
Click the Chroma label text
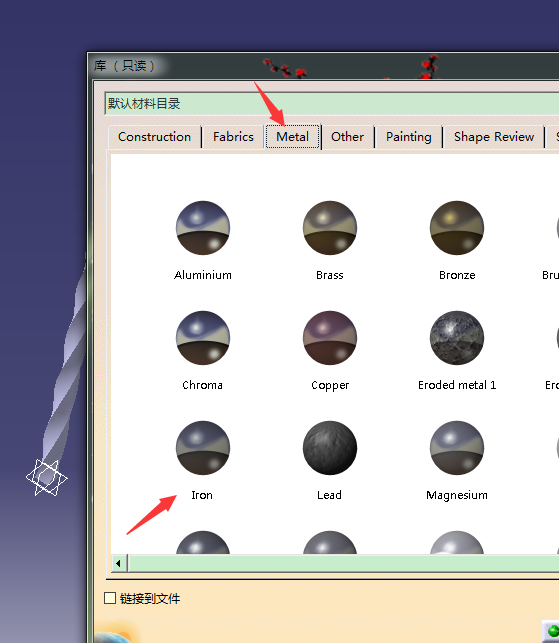(203, 385)
